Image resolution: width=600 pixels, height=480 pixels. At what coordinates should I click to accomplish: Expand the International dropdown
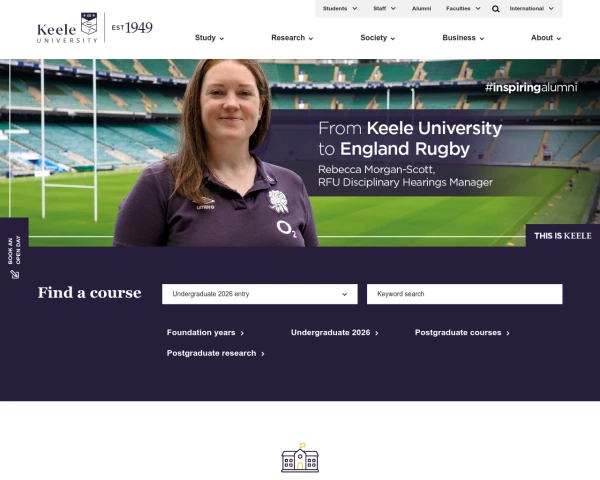point(532,8)
